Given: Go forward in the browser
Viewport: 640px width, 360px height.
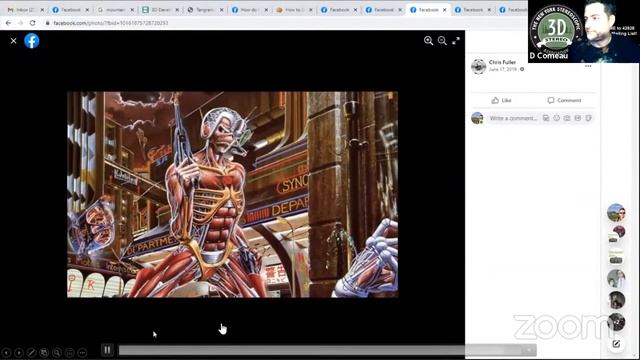Looking at the screenshot, I should [20, 23].
